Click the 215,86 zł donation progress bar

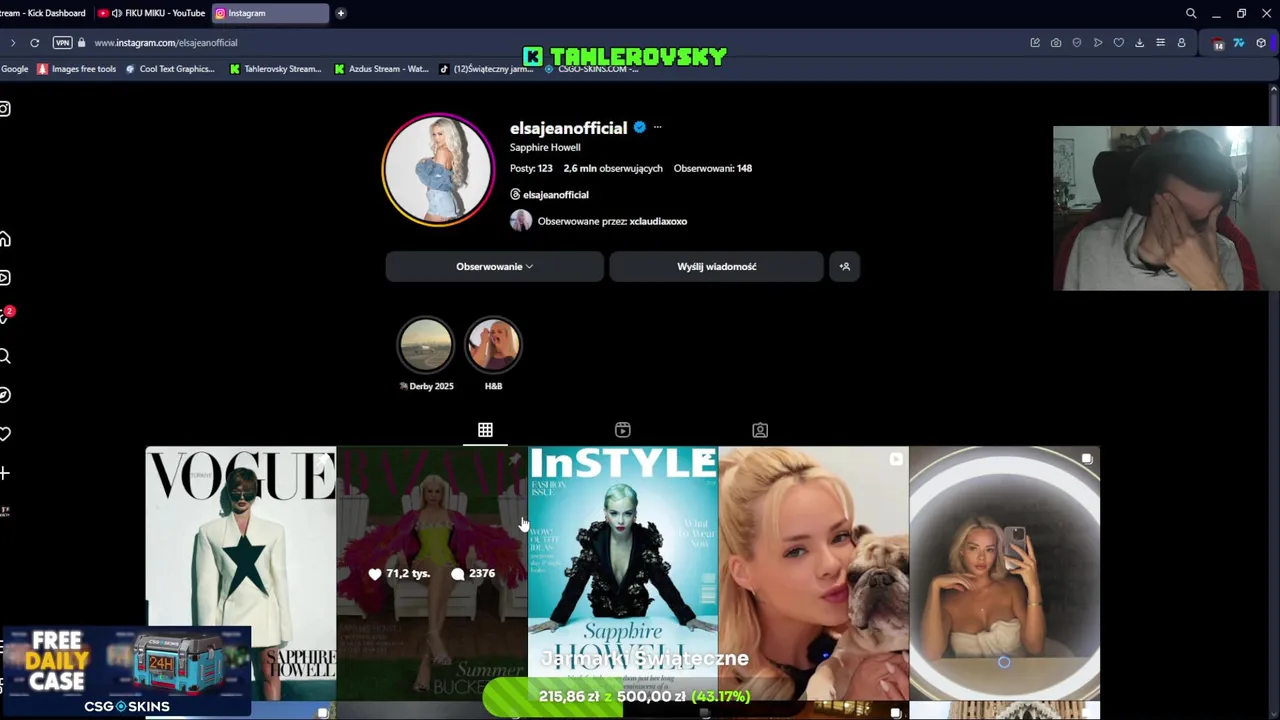click(x=644, y=696)
